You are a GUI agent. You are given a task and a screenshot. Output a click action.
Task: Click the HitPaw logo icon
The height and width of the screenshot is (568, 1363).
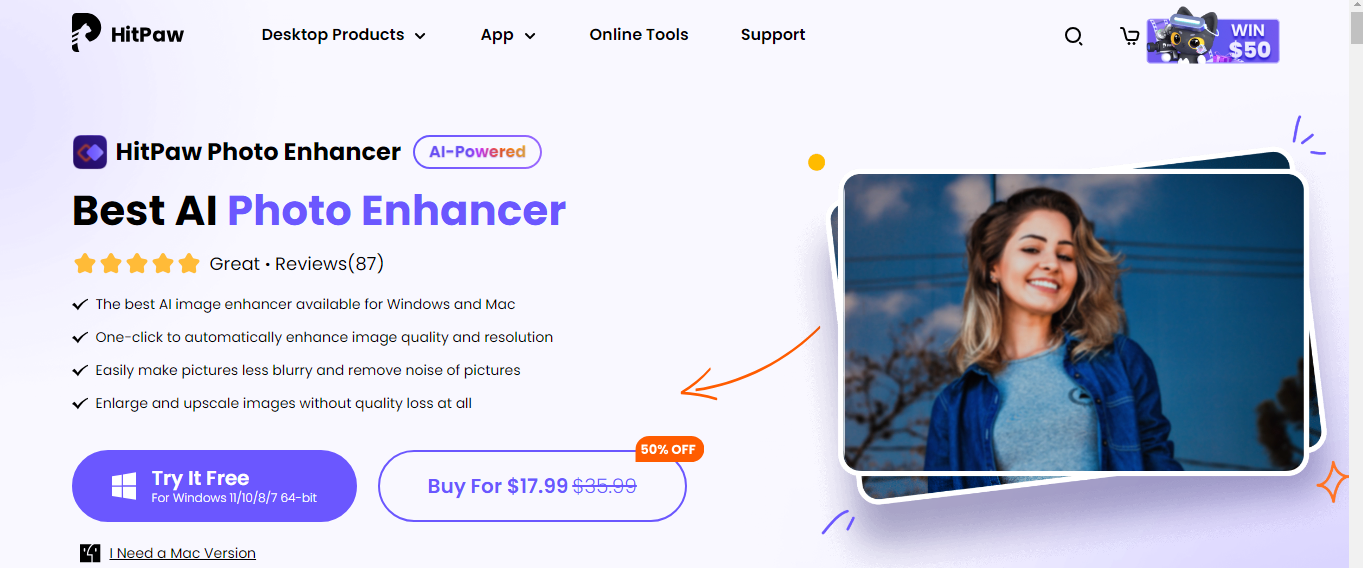pyautogui.click(x=86, y=33)
